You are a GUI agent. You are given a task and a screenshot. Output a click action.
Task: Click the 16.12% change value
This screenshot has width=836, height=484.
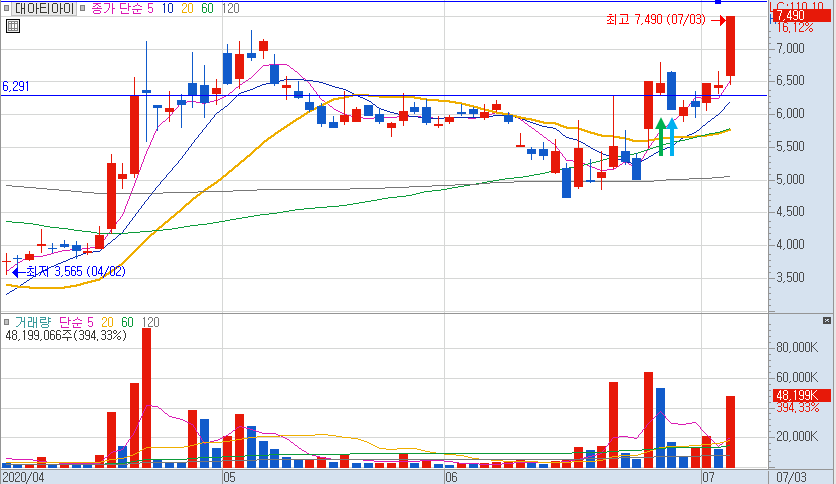tap(794, 27)
